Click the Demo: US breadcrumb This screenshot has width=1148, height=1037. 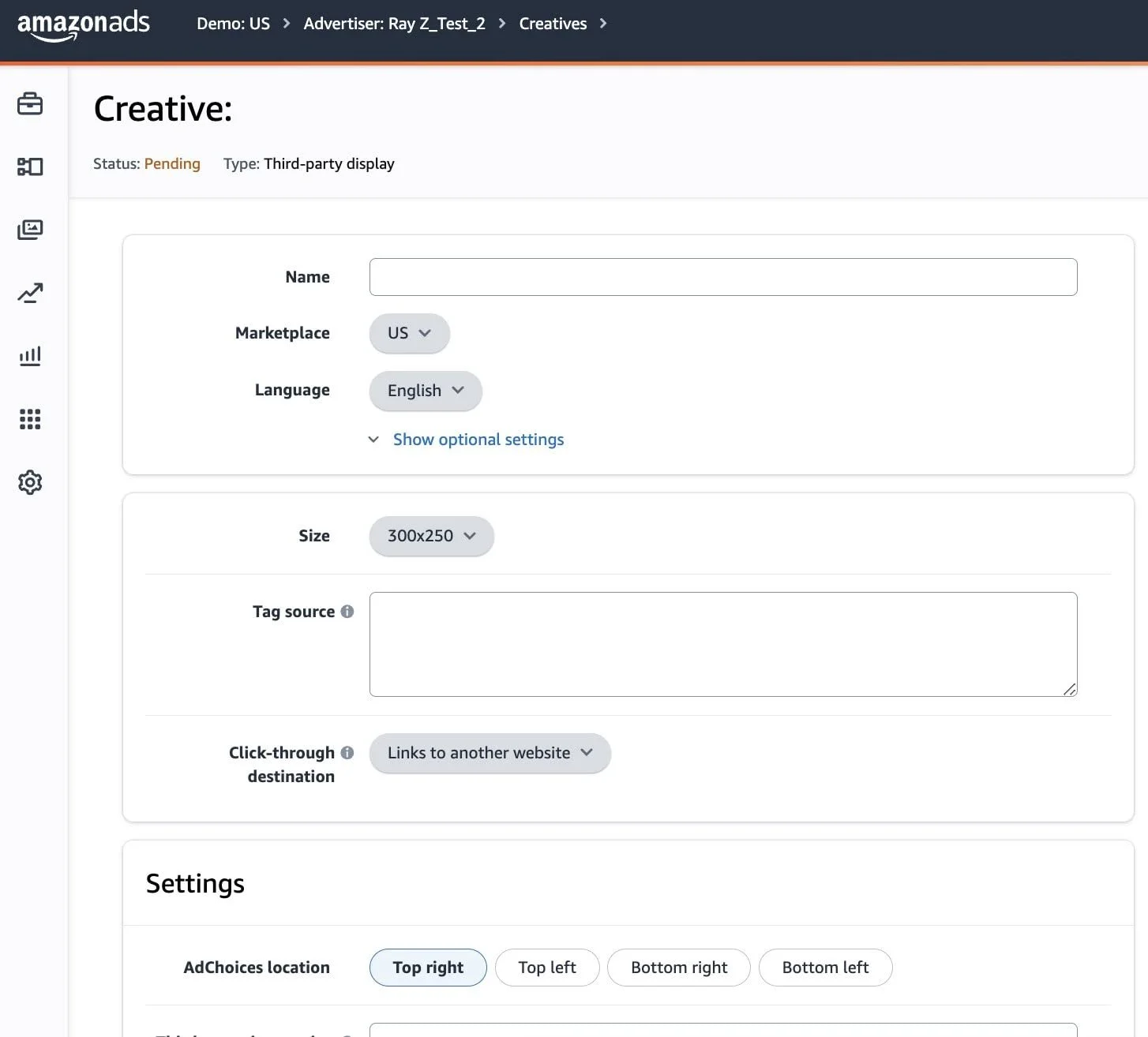click(233, 23)
